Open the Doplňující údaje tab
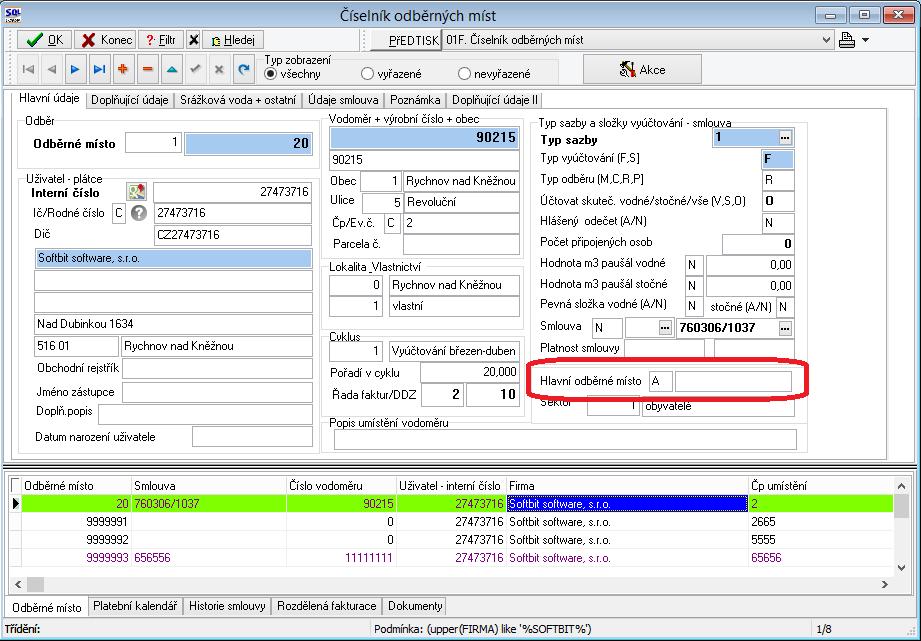The height and width of the screenshot is (641, 921). point(130,100)
